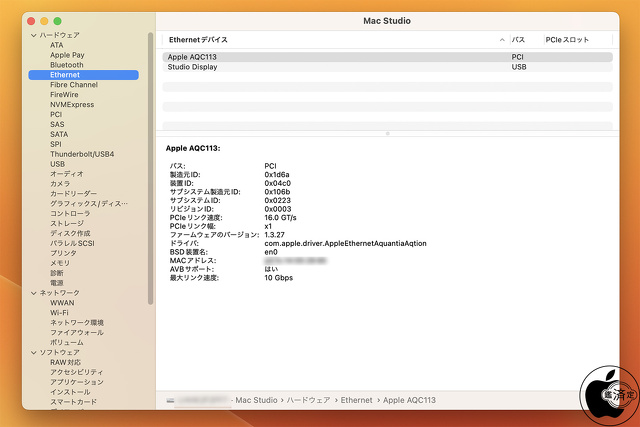Click the BSD device name en0
Image resolution: width=640 pixels, height=427 pixels.
click(271, 252)
